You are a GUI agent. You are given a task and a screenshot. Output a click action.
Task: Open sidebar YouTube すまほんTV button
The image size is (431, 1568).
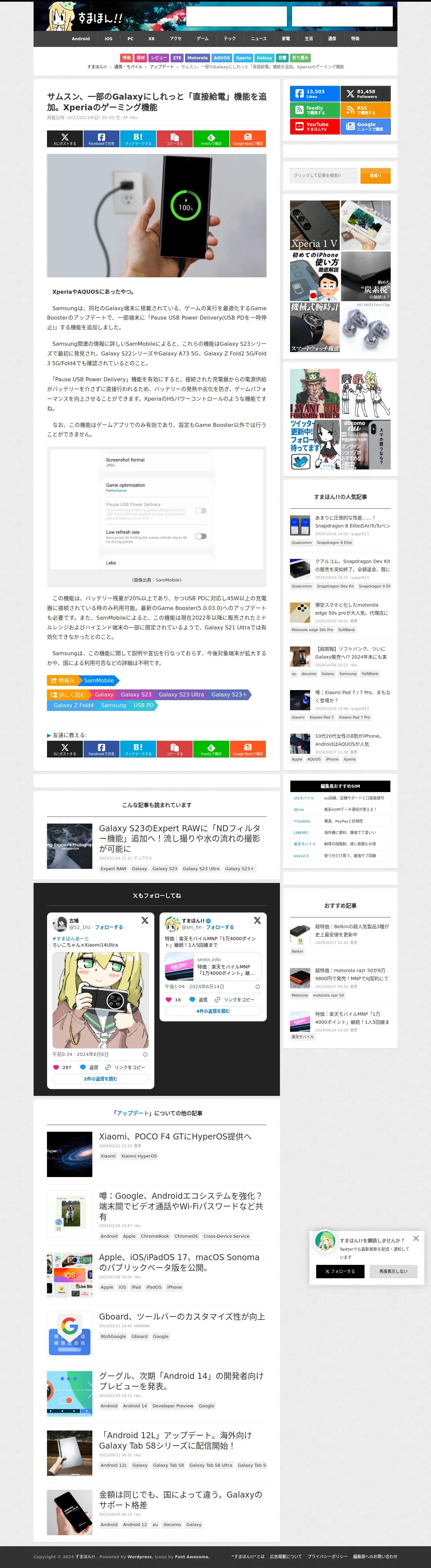pos(315,127)
